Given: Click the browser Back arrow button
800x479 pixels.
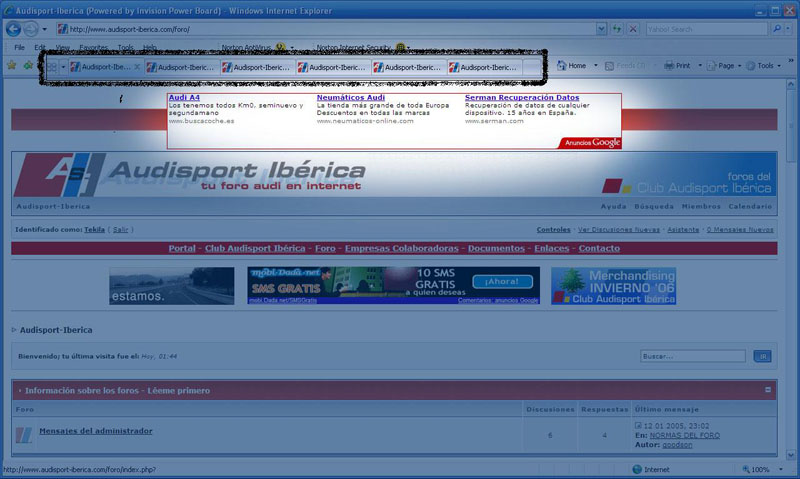Looking at the screenshot, I should [13, 29].
